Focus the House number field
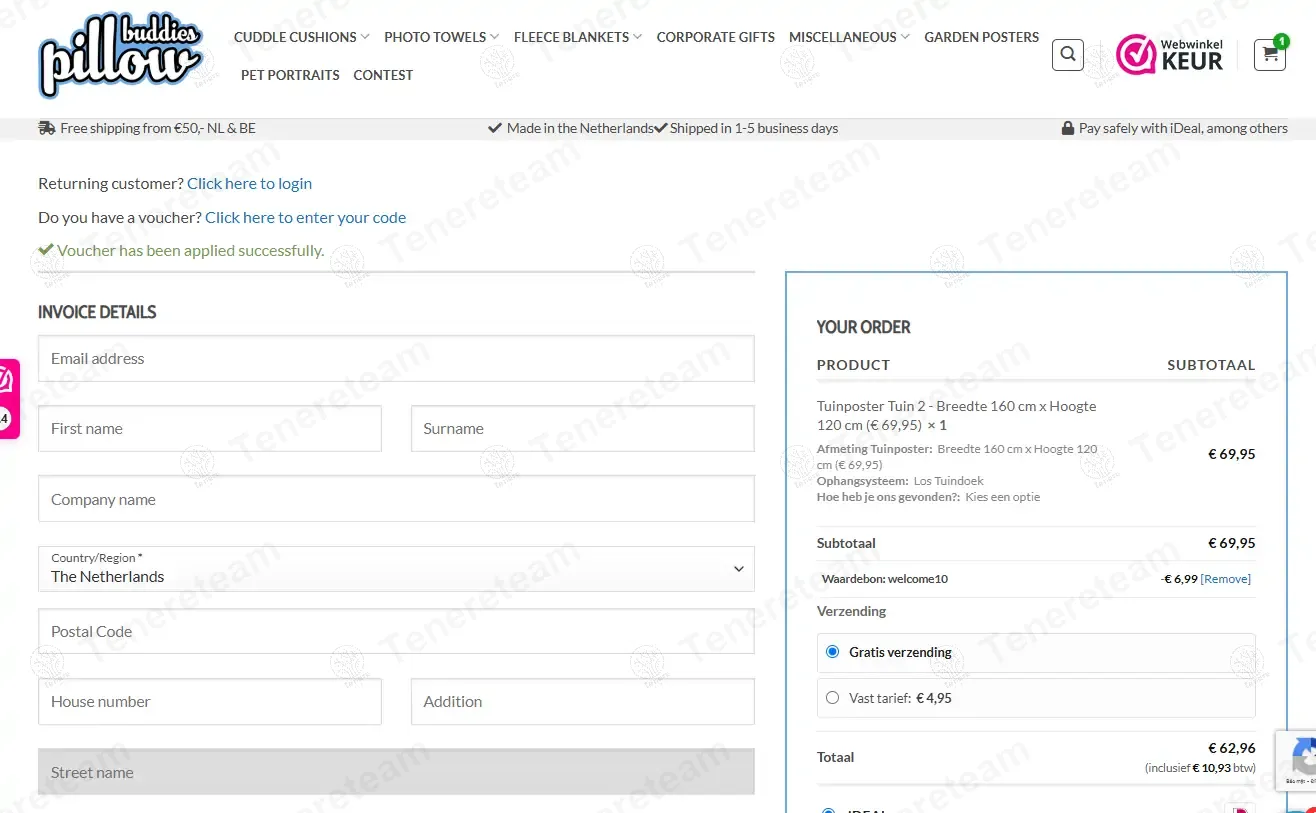 pyautogui.click(x=210, y=702)
